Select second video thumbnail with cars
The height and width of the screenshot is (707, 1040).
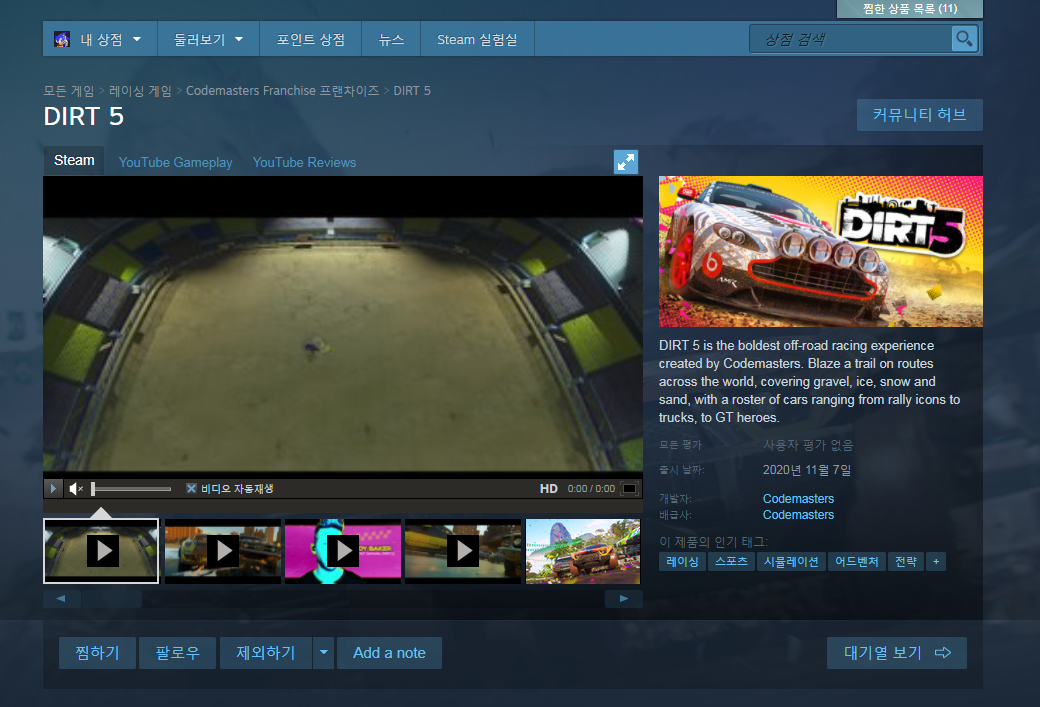222,550
